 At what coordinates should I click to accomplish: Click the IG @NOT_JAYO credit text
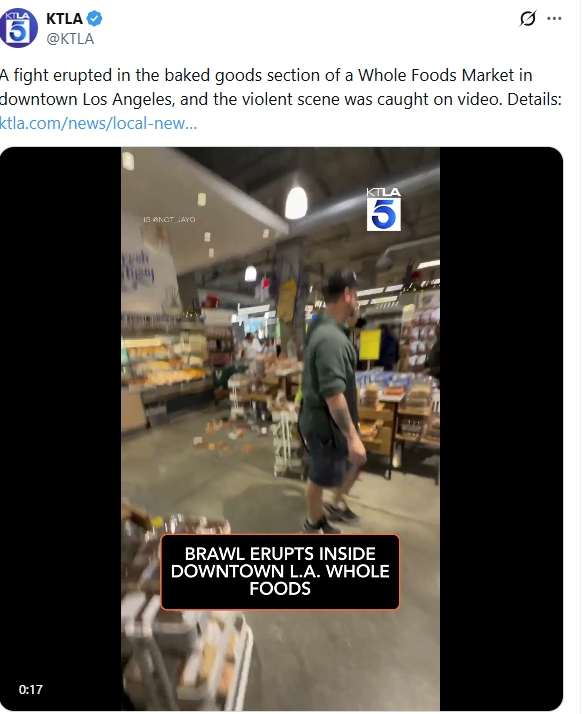point(169,219)
